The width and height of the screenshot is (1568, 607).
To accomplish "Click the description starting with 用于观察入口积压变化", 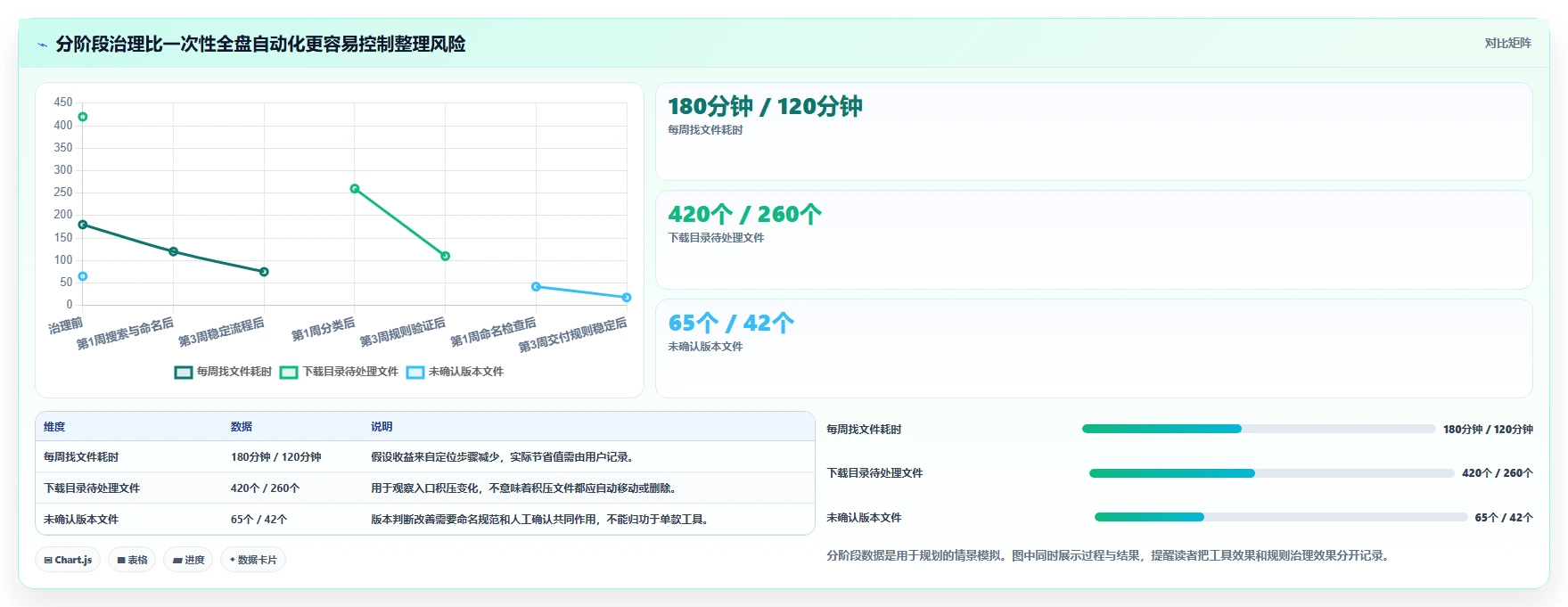I will pyautogui.click(x=525, y=488).
